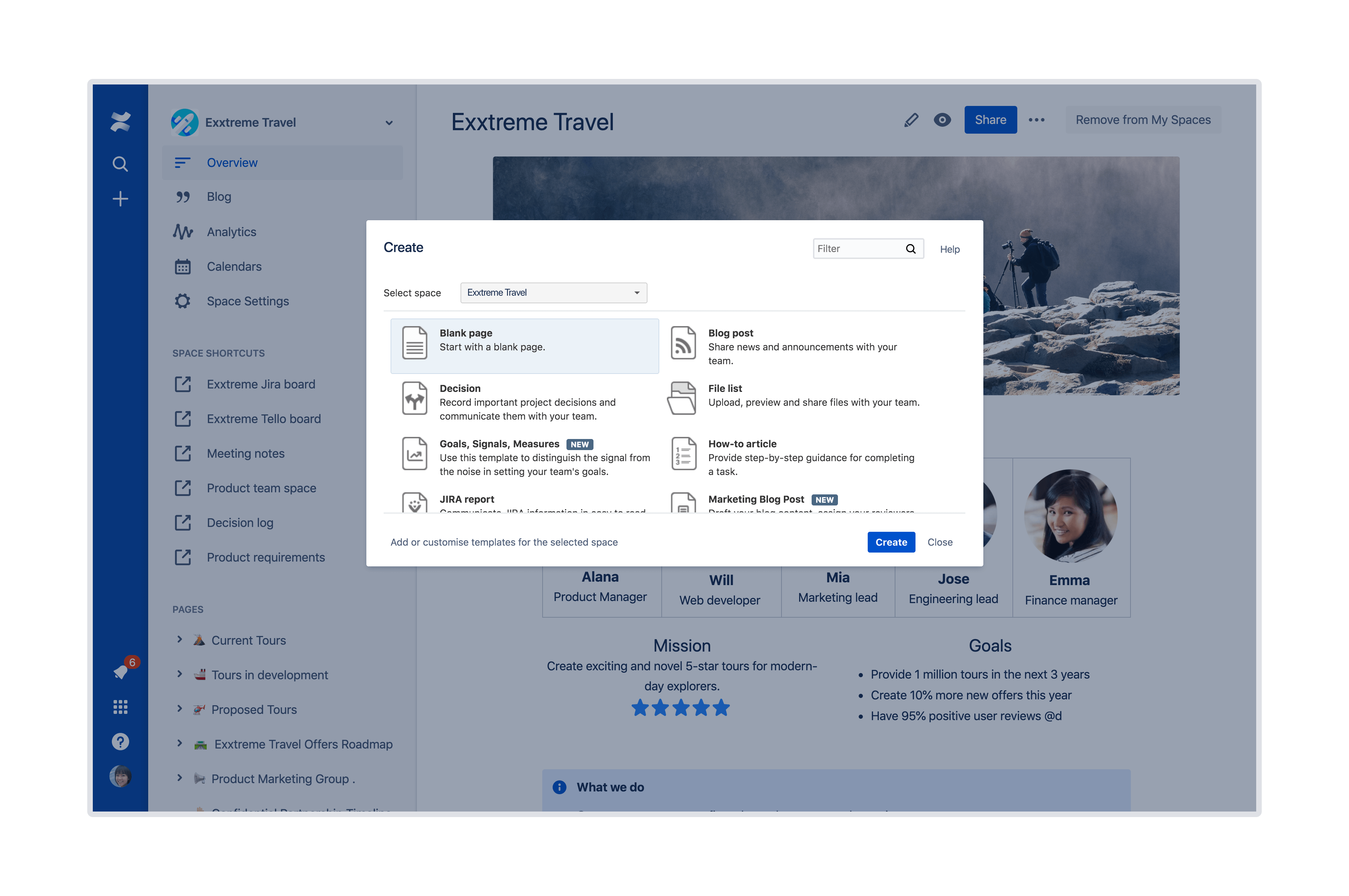
Task: Click Add or customise templates link
Action: click(503, 542)
